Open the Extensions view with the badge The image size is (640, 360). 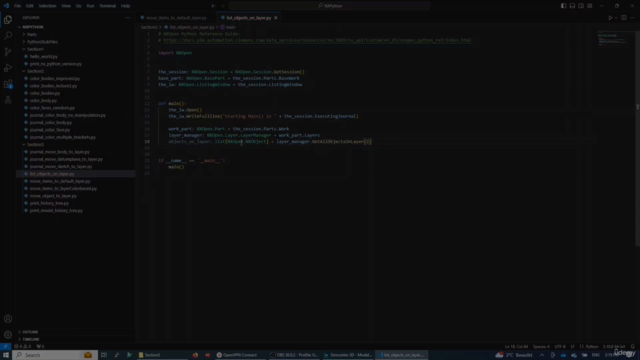click(x=8, y=84)
